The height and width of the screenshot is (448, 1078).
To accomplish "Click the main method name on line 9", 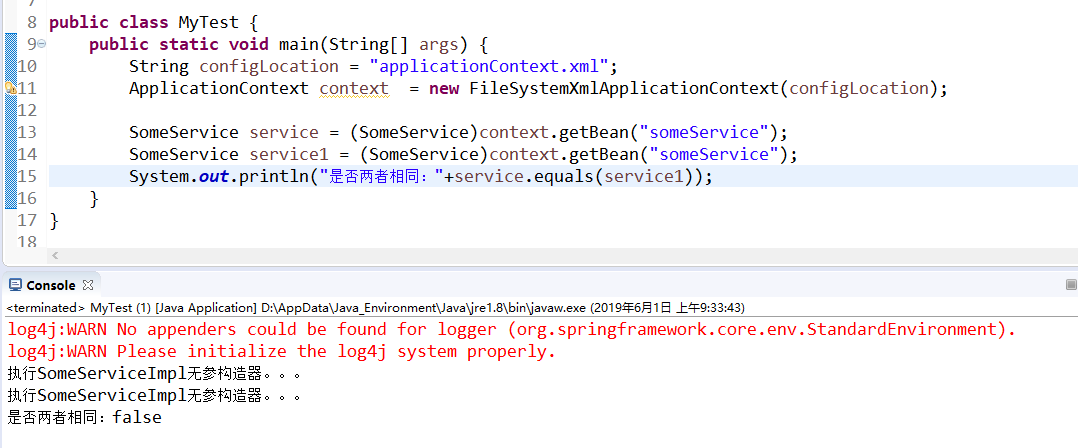I will coord(298,45).
